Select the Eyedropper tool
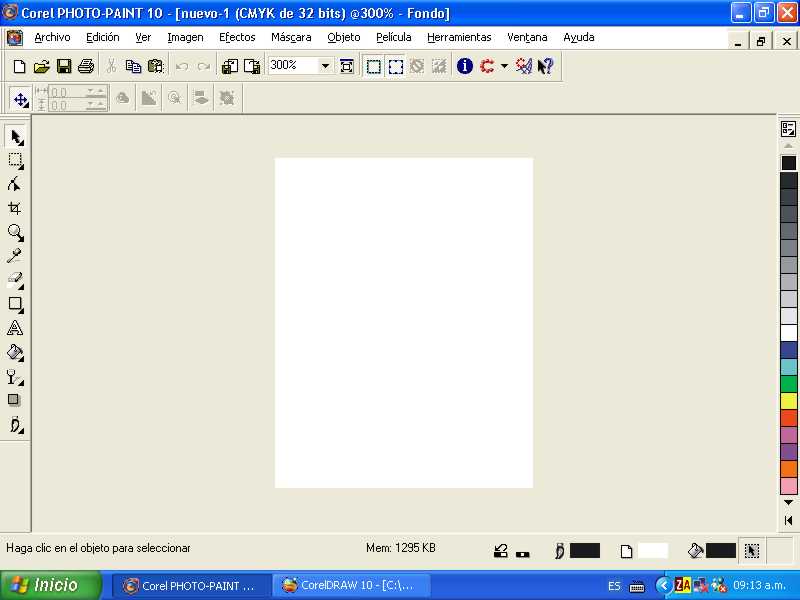This screenshot has height=600, width=800. click(15, 256)
